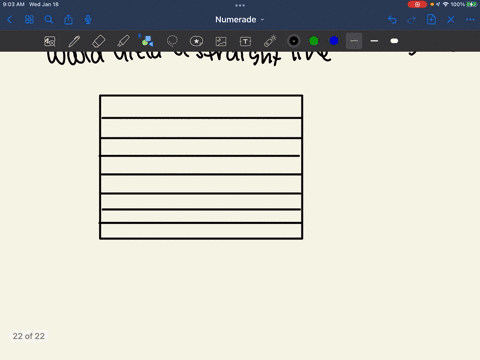Open the Elements sticker tool

click(x=196, y=41)
